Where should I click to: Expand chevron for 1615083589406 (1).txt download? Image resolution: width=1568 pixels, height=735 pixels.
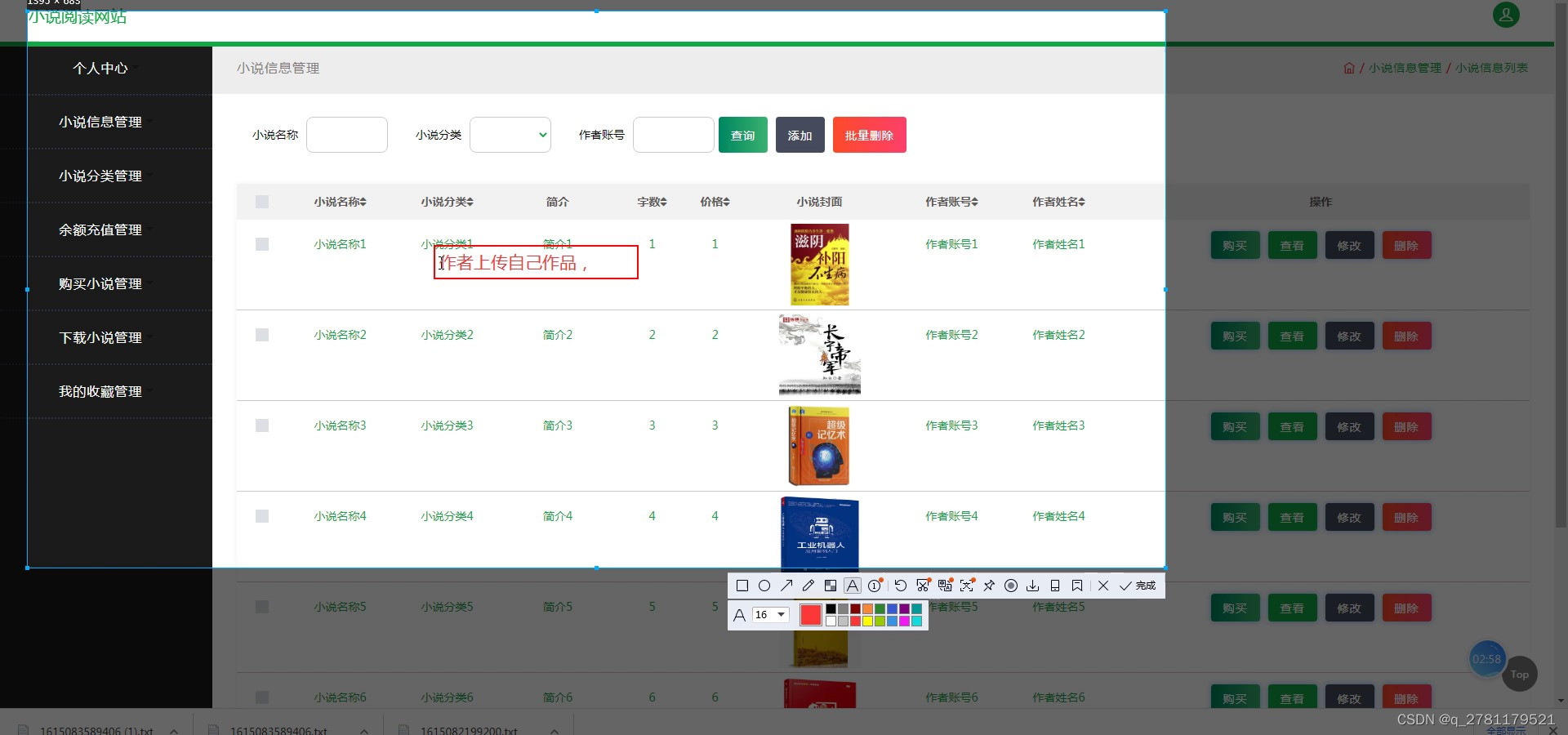point(174,731)
